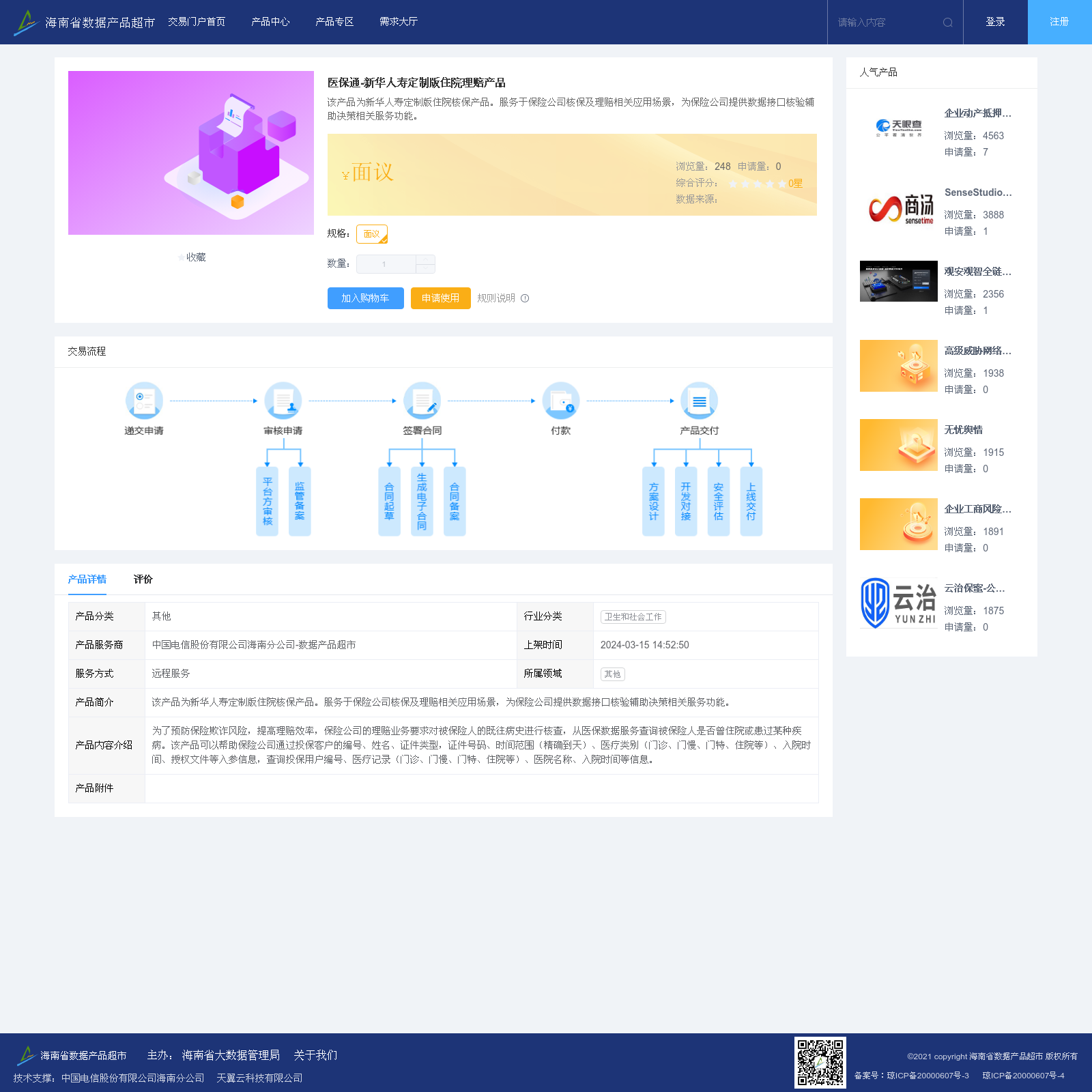Image resolution: width=1092 pixels, height=1092 pixels.
Task: Open 无忧舆情 product title
Action: [964, 430]
